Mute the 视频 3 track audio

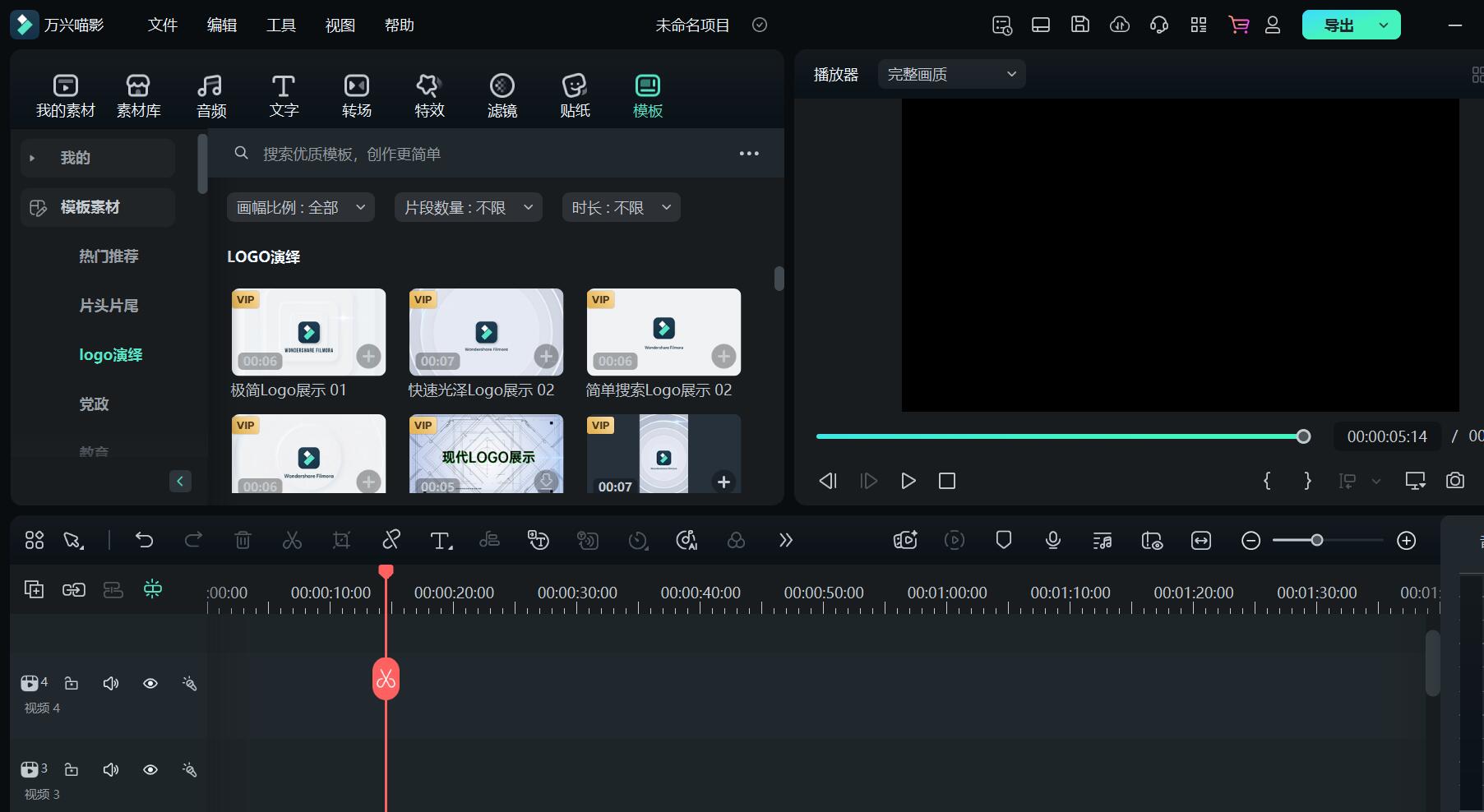pyautogui.click(x=111, y=770)
